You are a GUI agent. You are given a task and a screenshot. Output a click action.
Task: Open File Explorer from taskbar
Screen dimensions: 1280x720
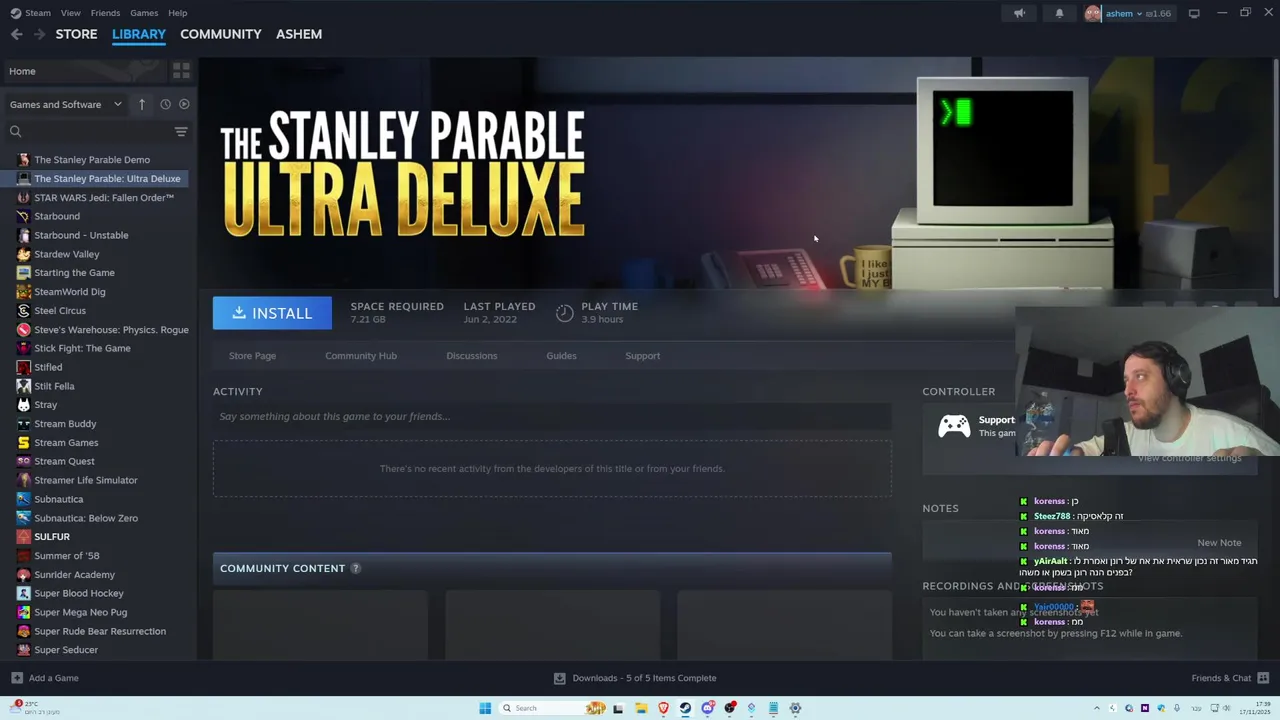641,708
